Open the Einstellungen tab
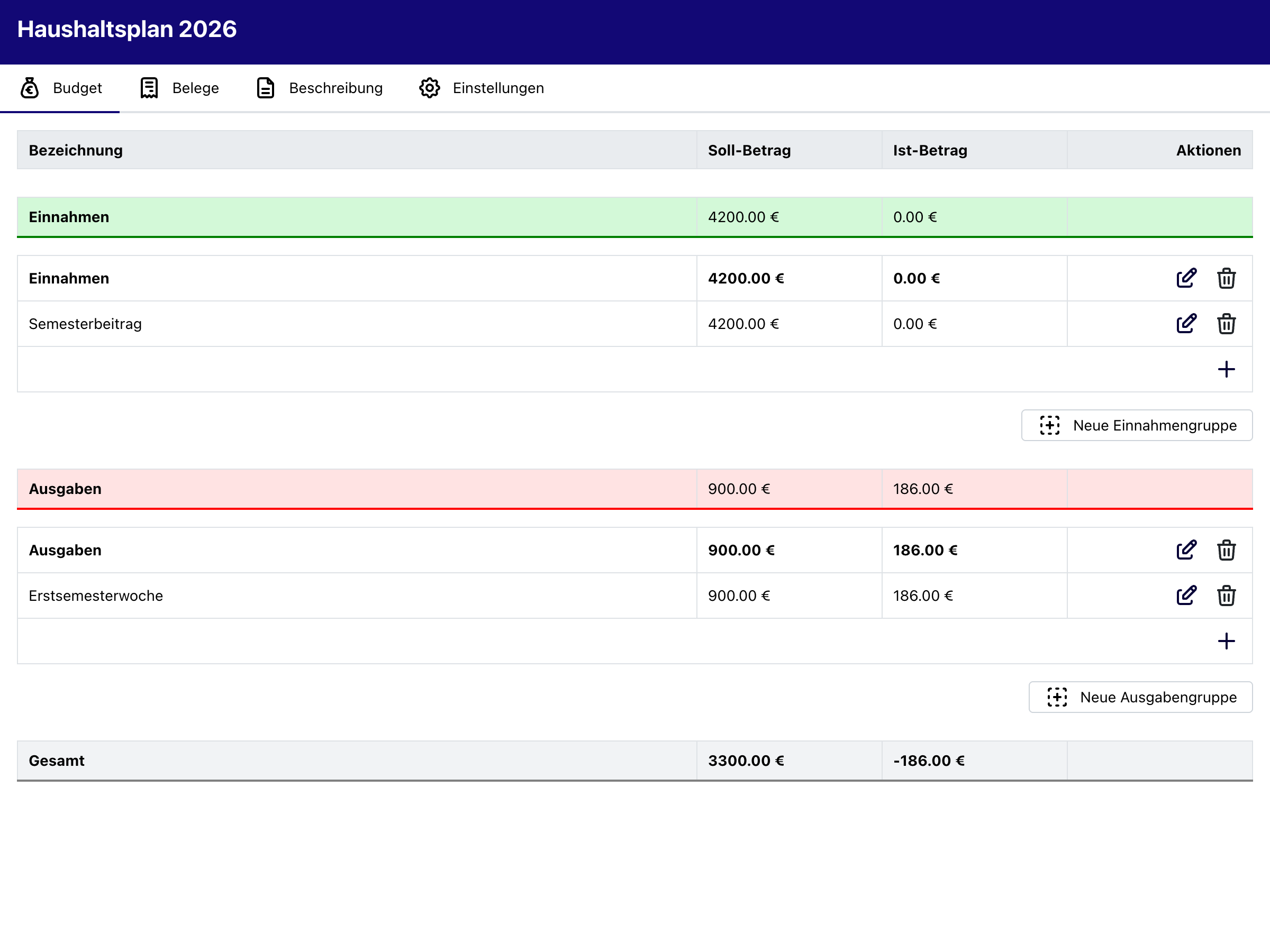 (481, 88)
